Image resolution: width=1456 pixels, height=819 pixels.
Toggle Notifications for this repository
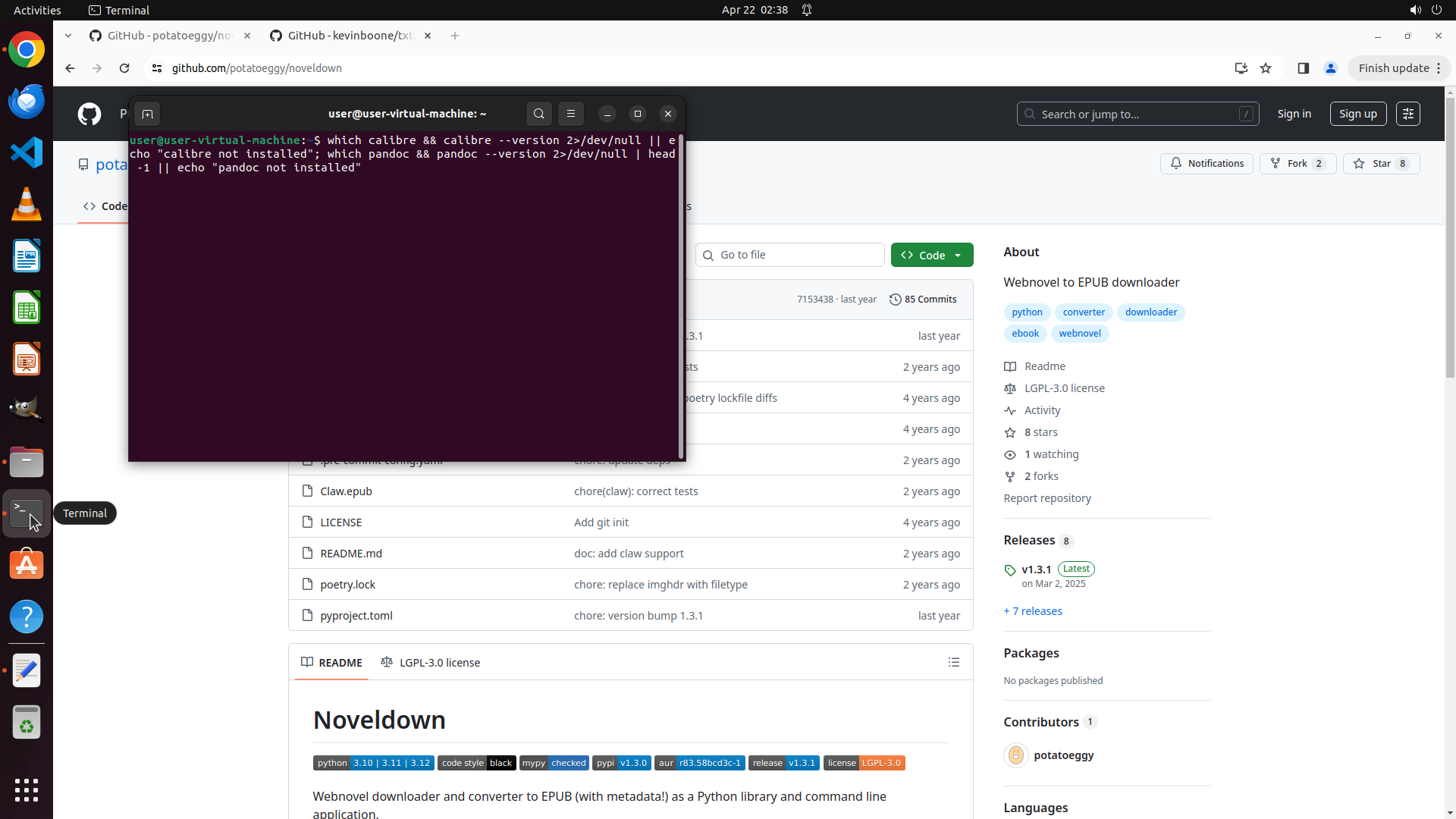point(1207,164)
